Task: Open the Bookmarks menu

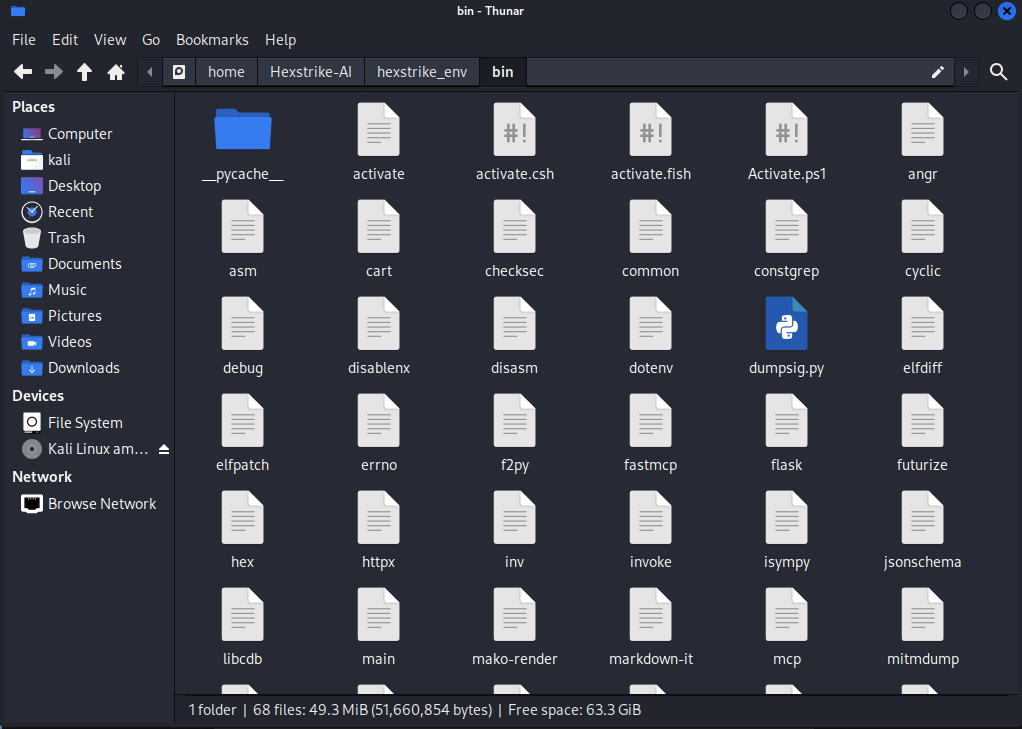Action: point(212,40)
